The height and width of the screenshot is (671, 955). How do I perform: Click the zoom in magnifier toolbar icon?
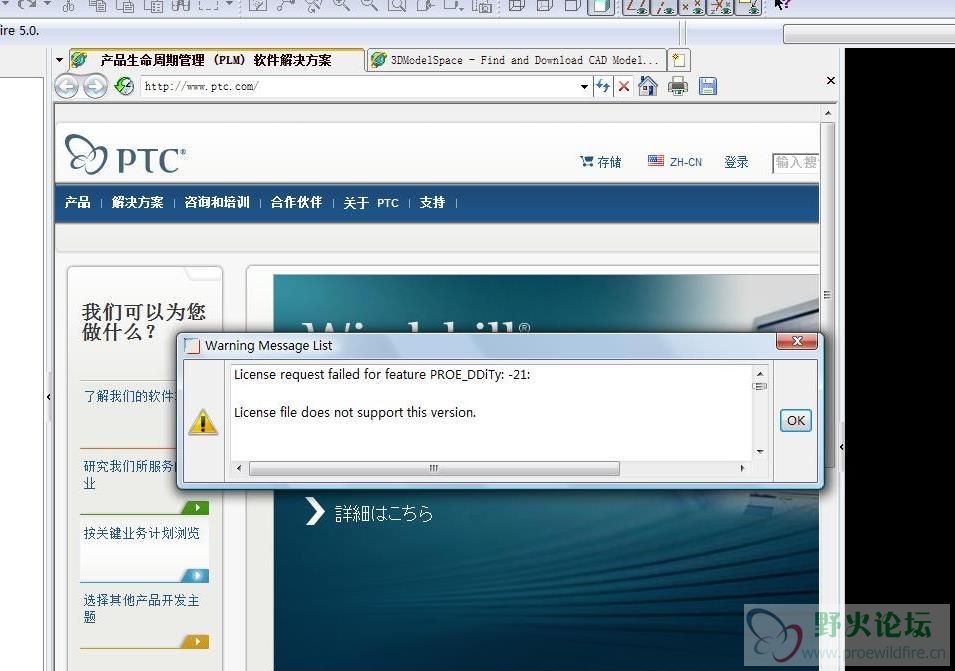pyautogui.click(x=341, y=5)
